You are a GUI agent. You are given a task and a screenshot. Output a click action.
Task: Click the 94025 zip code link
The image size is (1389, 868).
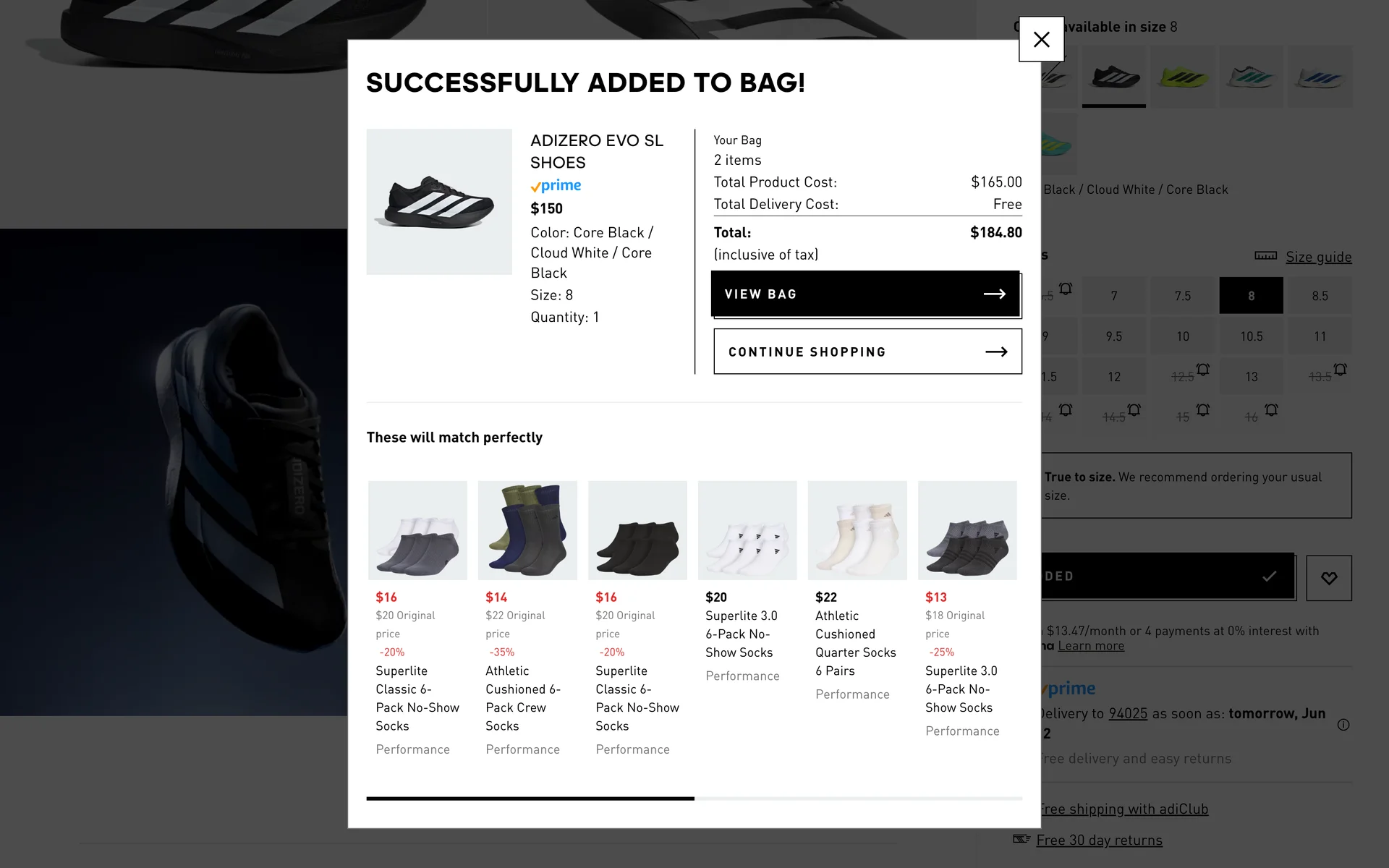1128,713
